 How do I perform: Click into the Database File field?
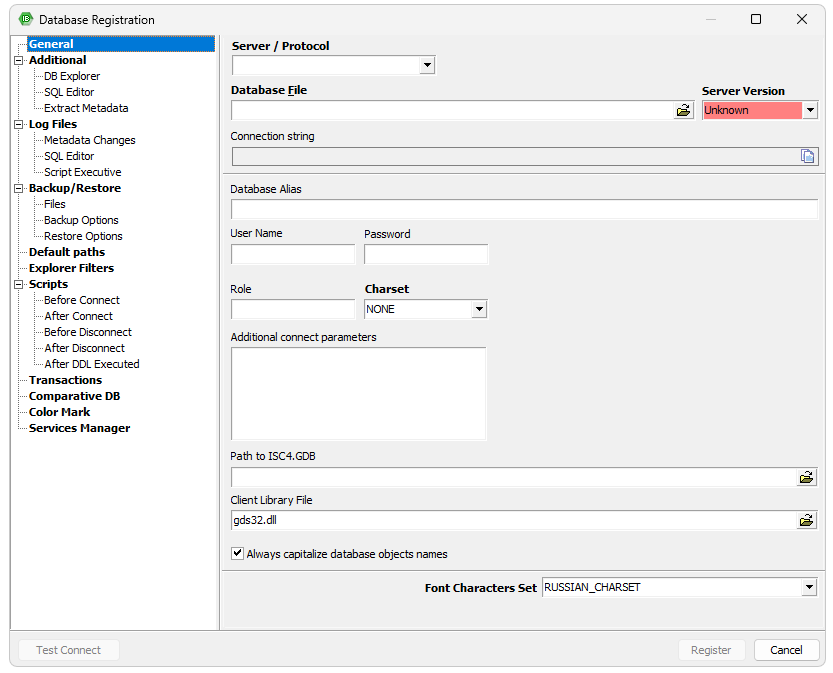453,110
